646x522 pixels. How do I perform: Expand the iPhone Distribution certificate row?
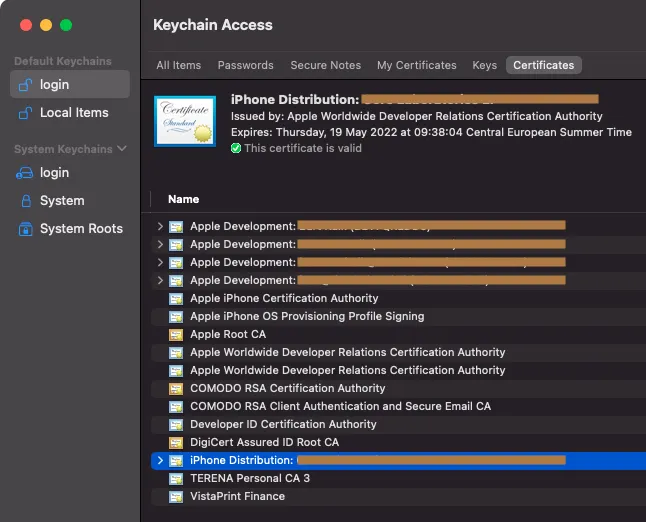(x=160, y=460)
